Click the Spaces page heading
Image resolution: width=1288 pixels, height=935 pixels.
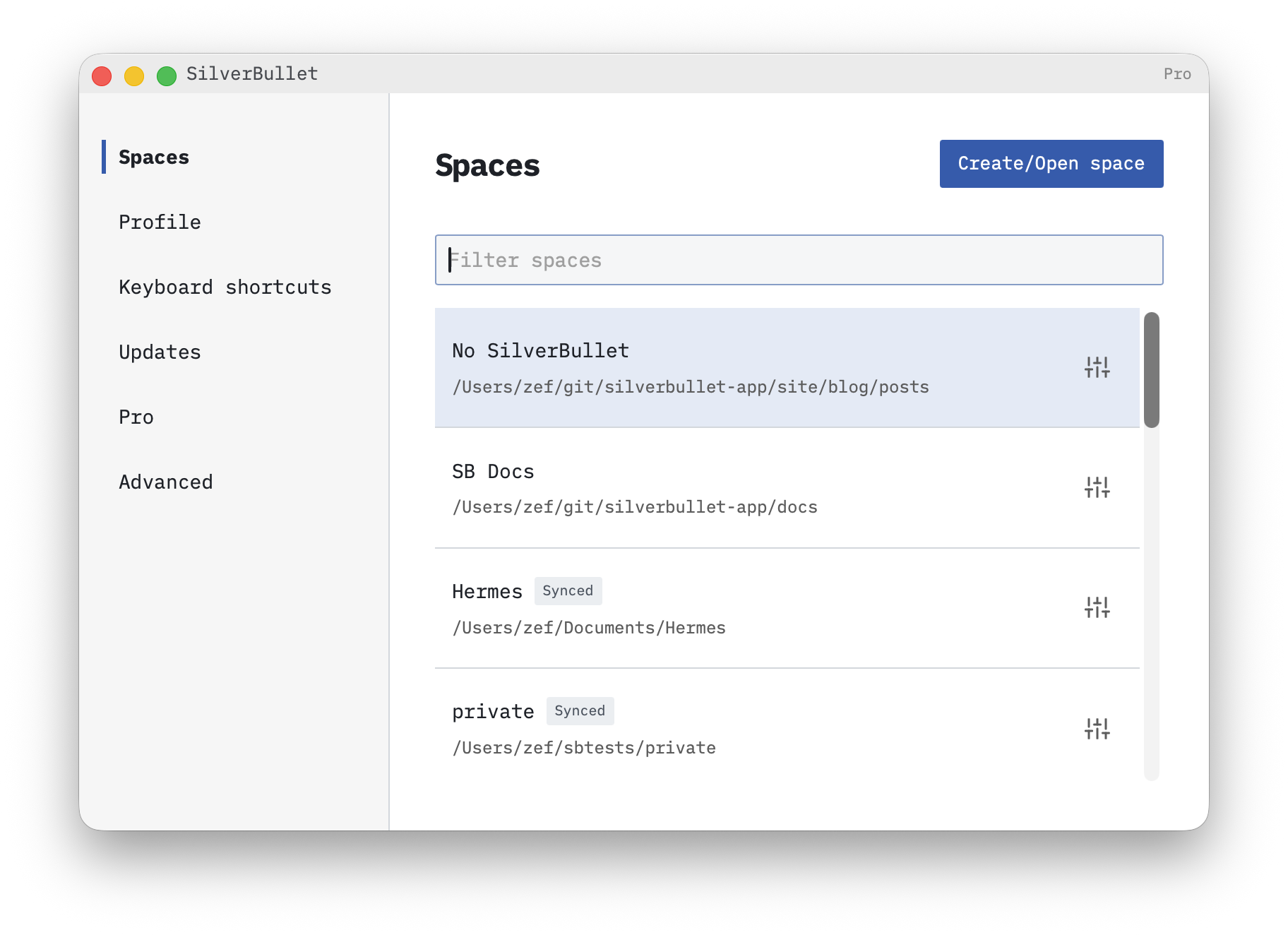pyautogui.click(x=487, y=165)
